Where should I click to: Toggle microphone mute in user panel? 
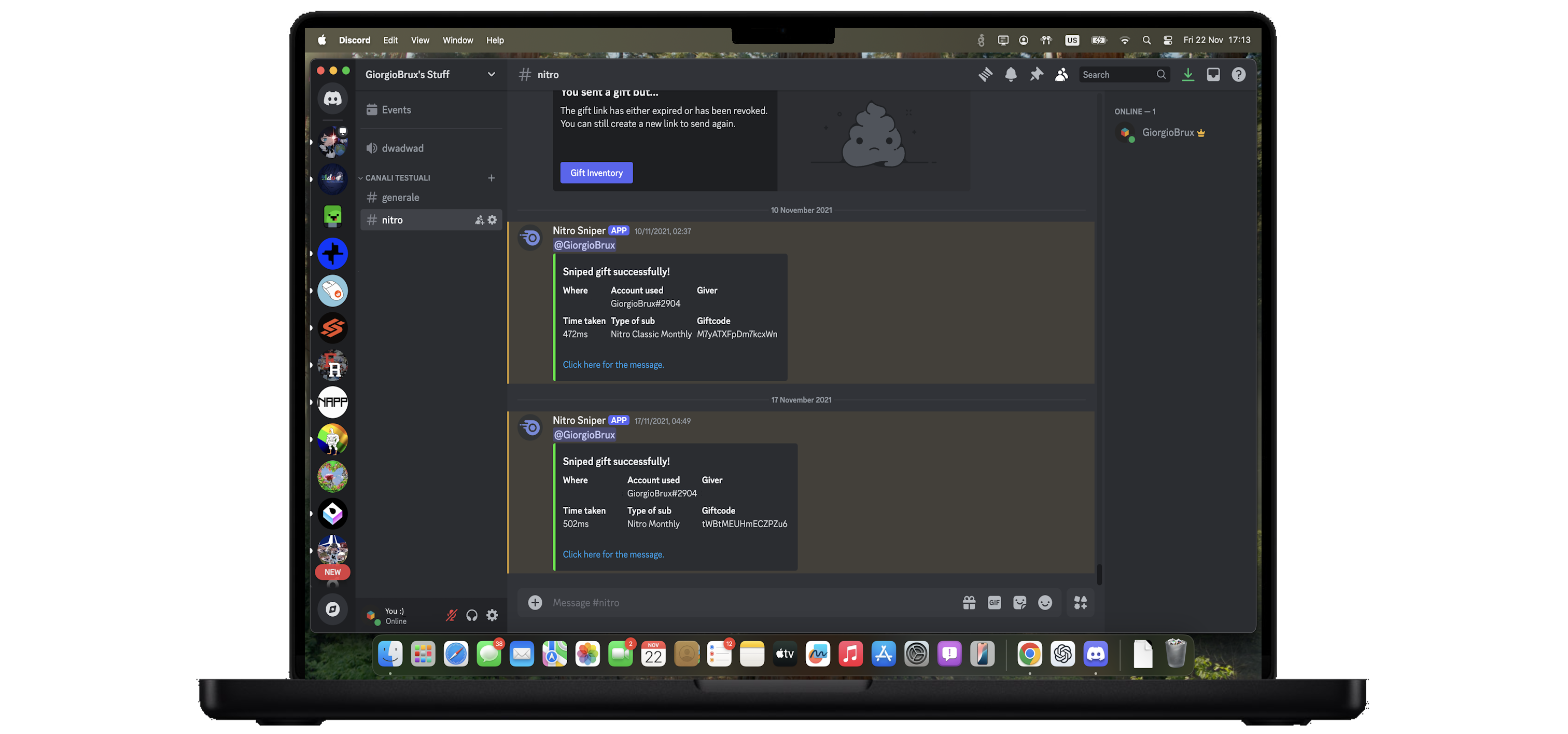click(451, 615)
